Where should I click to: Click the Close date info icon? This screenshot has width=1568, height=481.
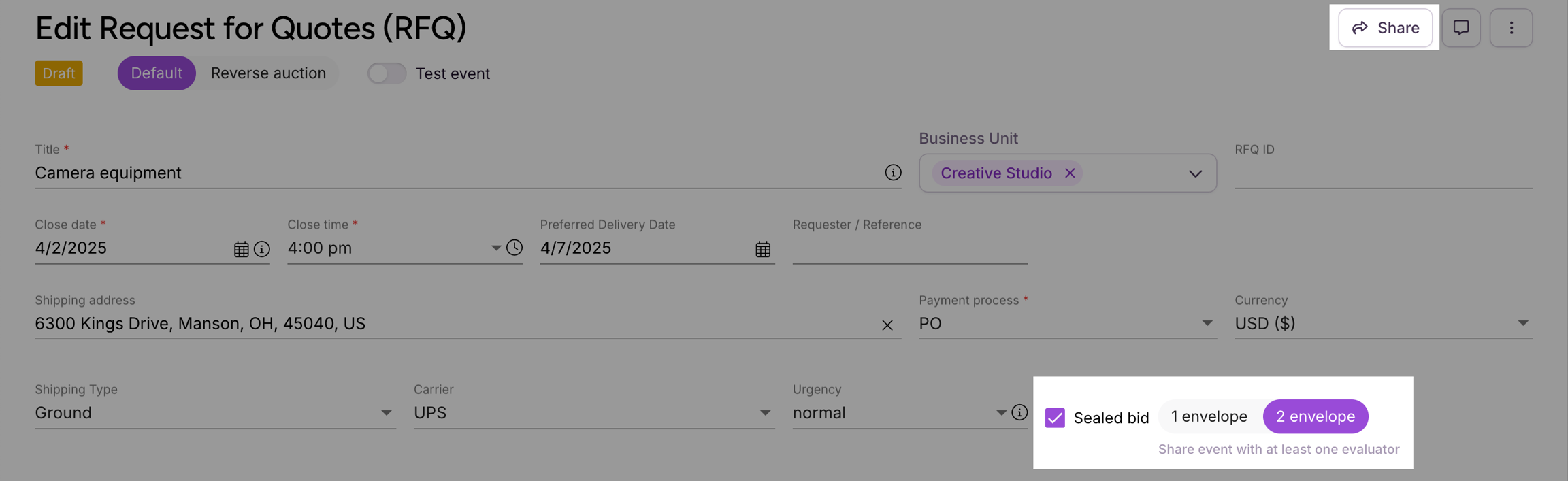(262, 249)
